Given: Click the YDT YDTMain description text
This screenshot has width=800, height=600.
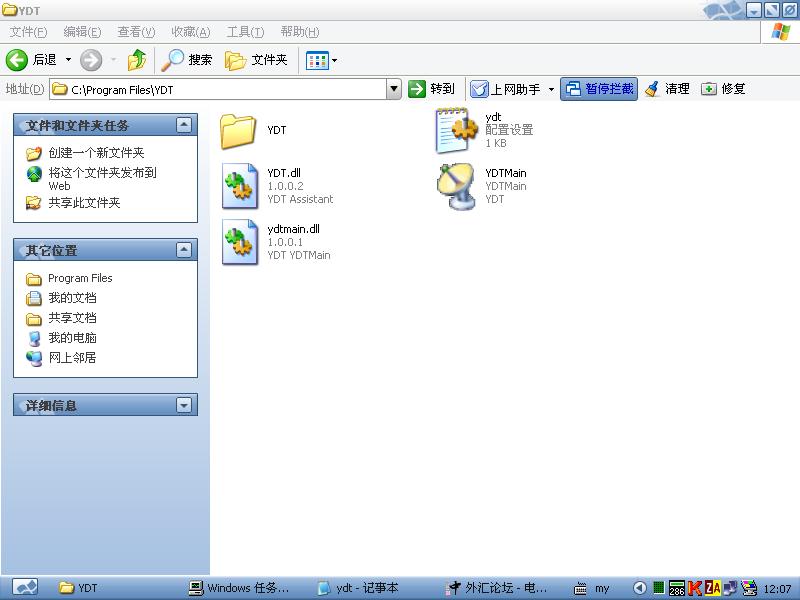Looking at the screenshot, I should point(299,255).
